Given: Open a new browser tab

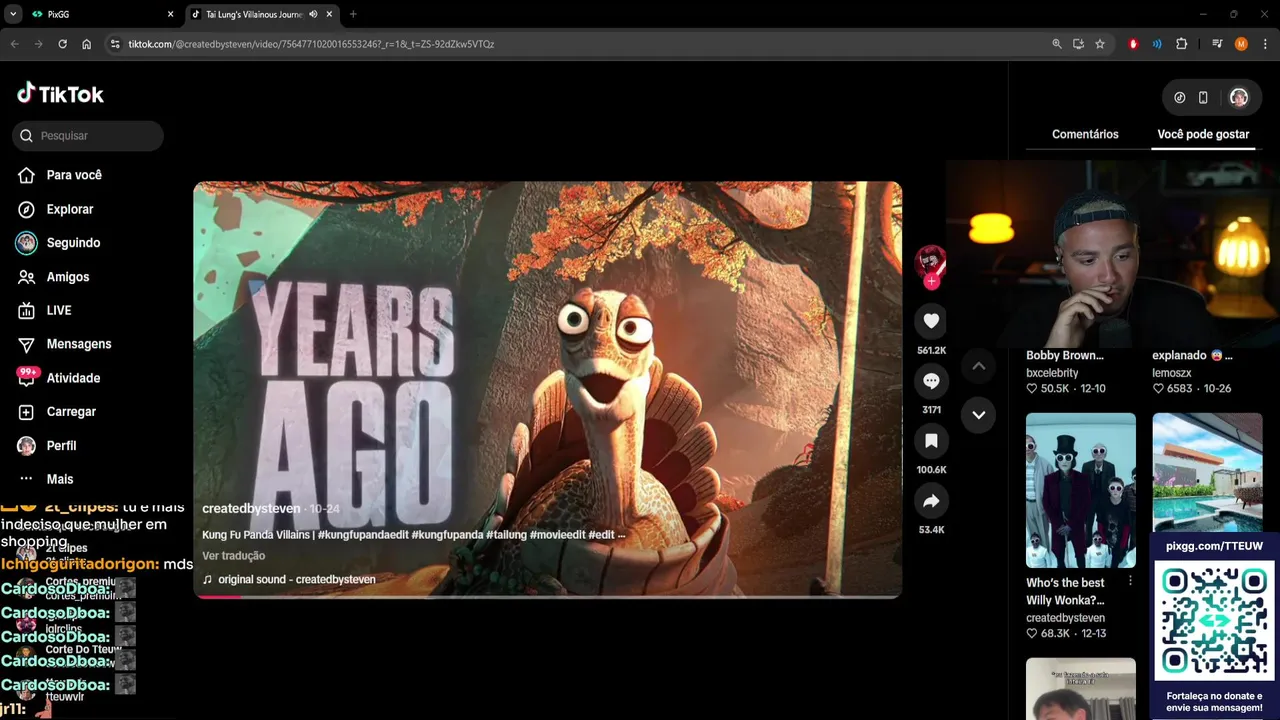Looking at the screenshot, I should tap(353, 15).
